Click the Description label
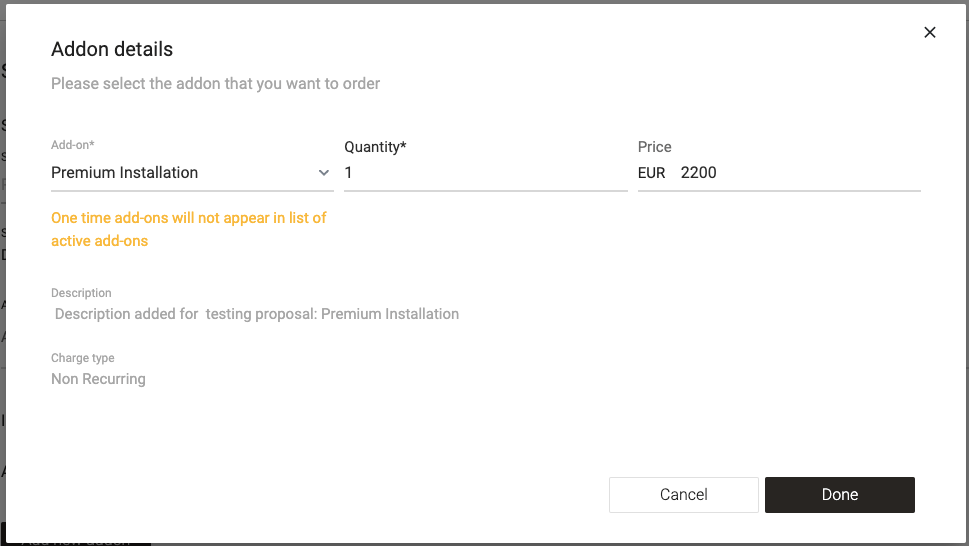Viewport: 969px width, 546px height. [x=81, y=293]
